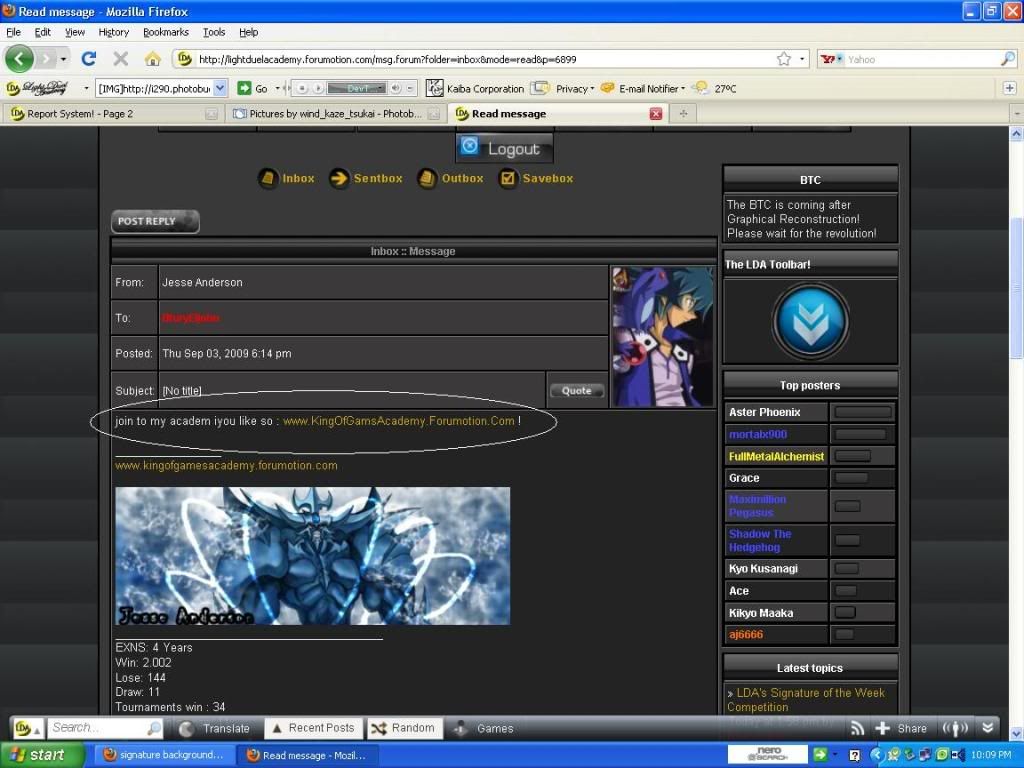Click the Logout button
The height and width of the screenshot is (768, 1024).
point(504,148)
